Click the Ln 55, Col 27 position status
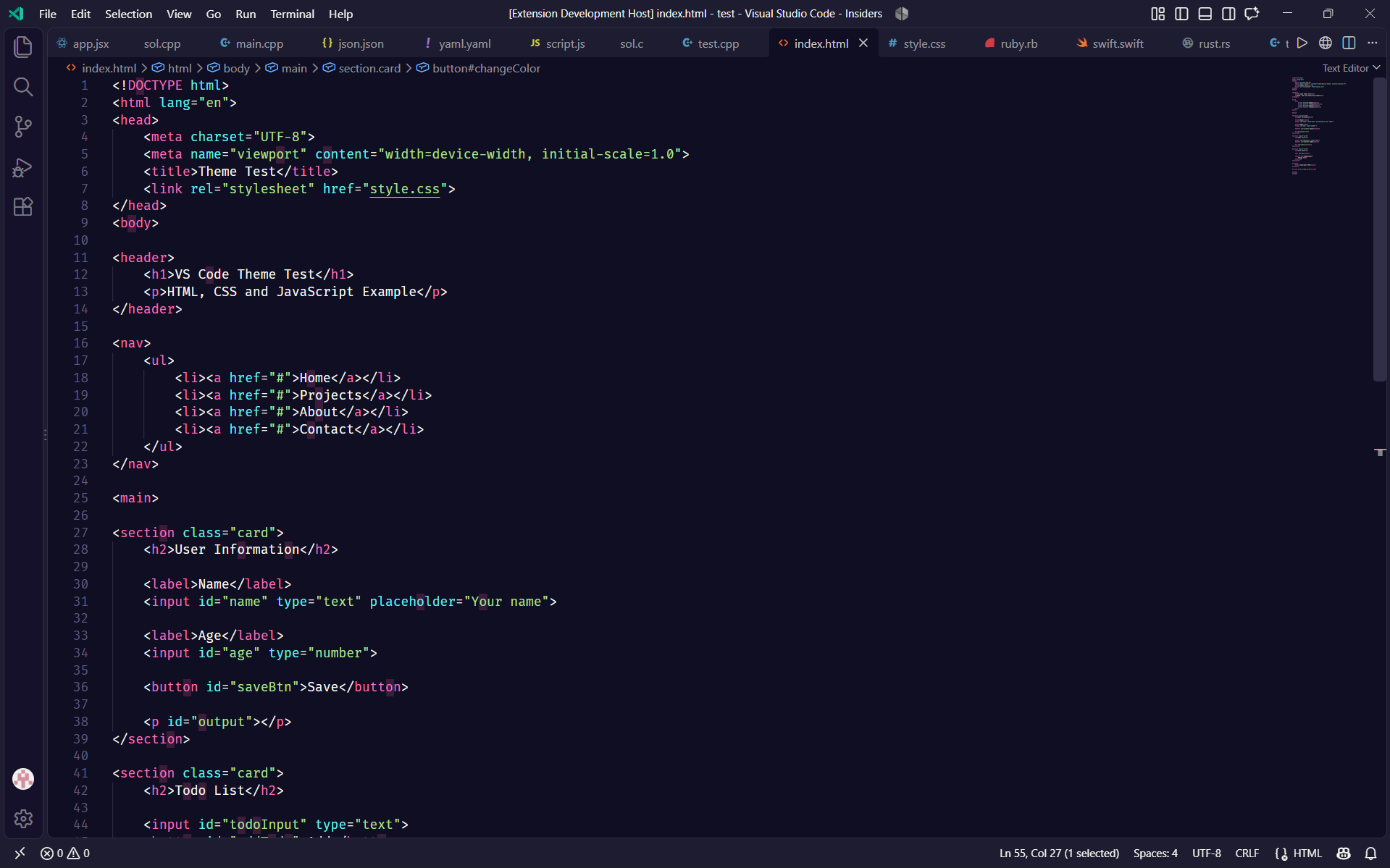 coord(1059,854)
